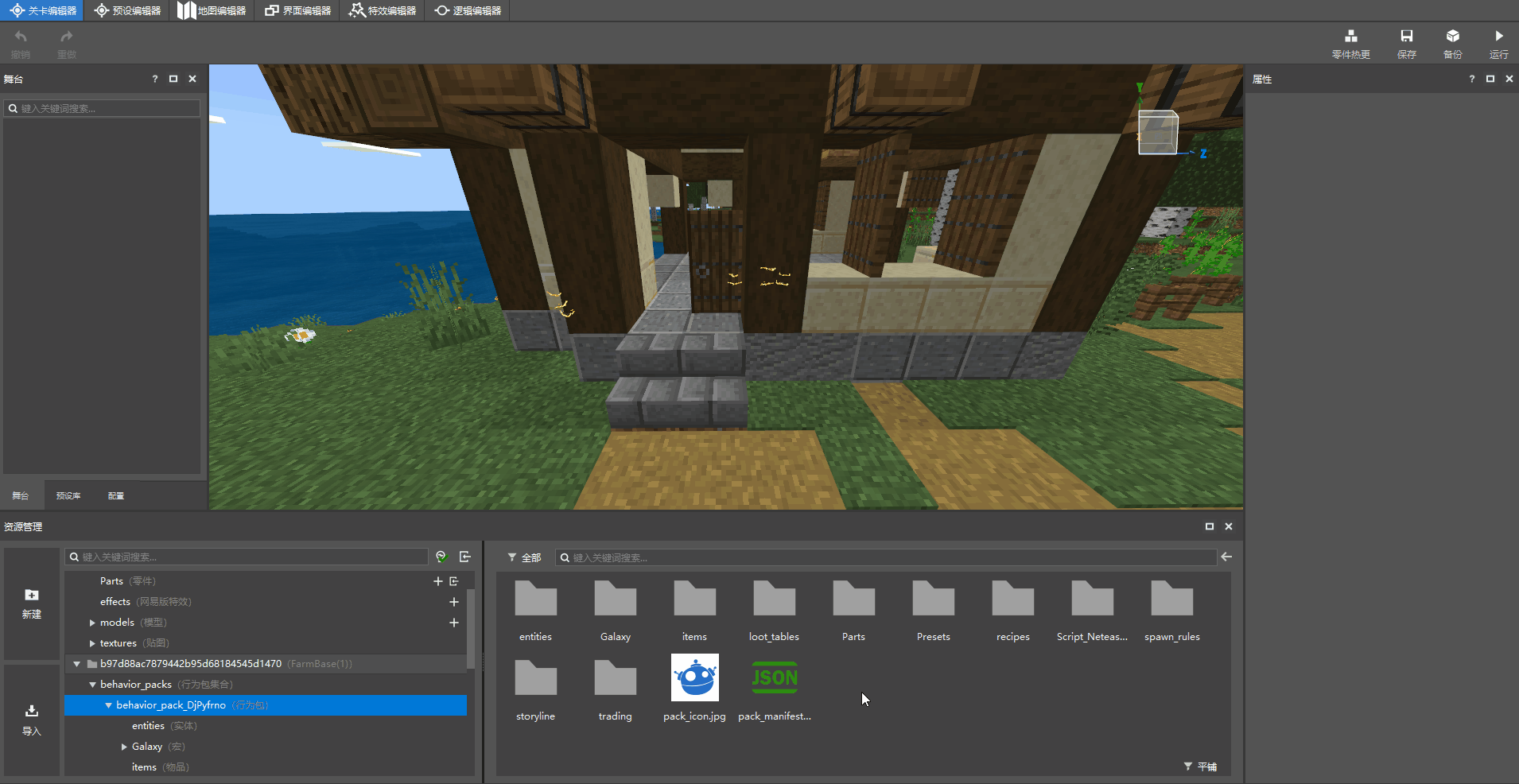Viewport: 1519px width, 784px height.
Task: Maximize the 舞台 stage panel
Action: click(173, 79)
